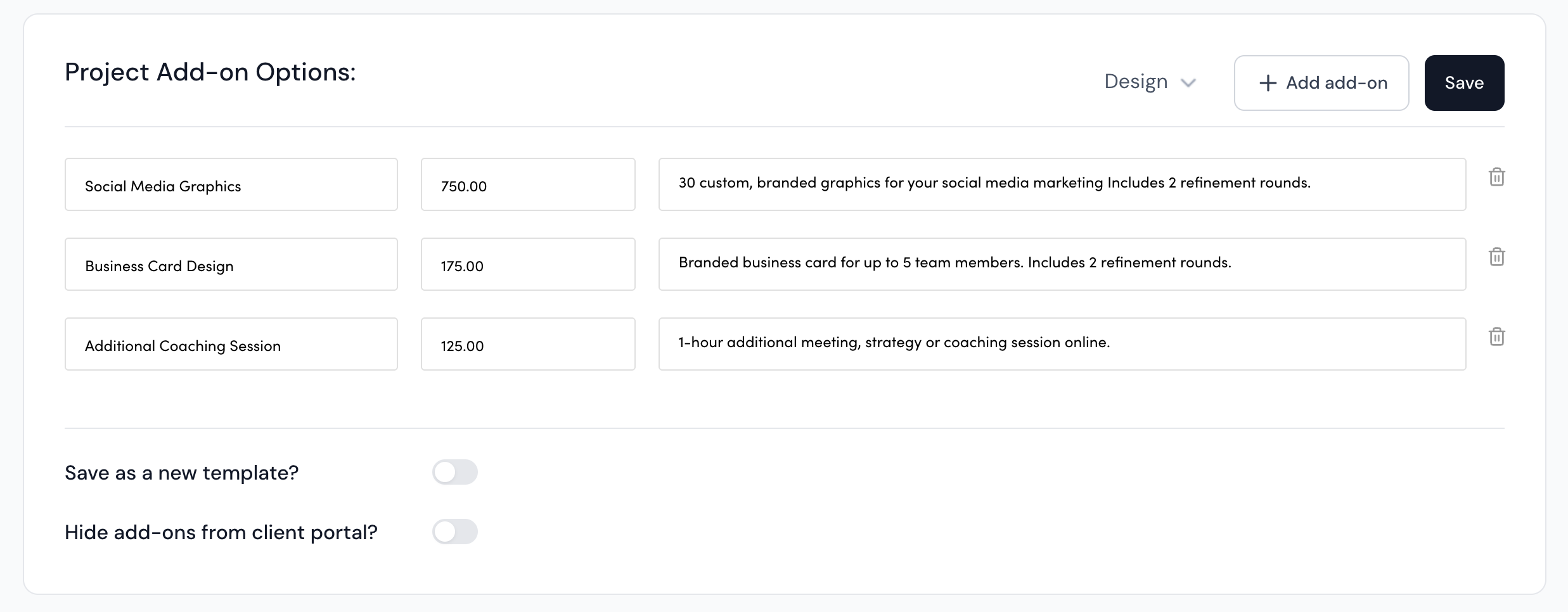Click the Add add-on button
Image resolution: width=1568 pixels, height=612 pixels.
coord(1321,83)
